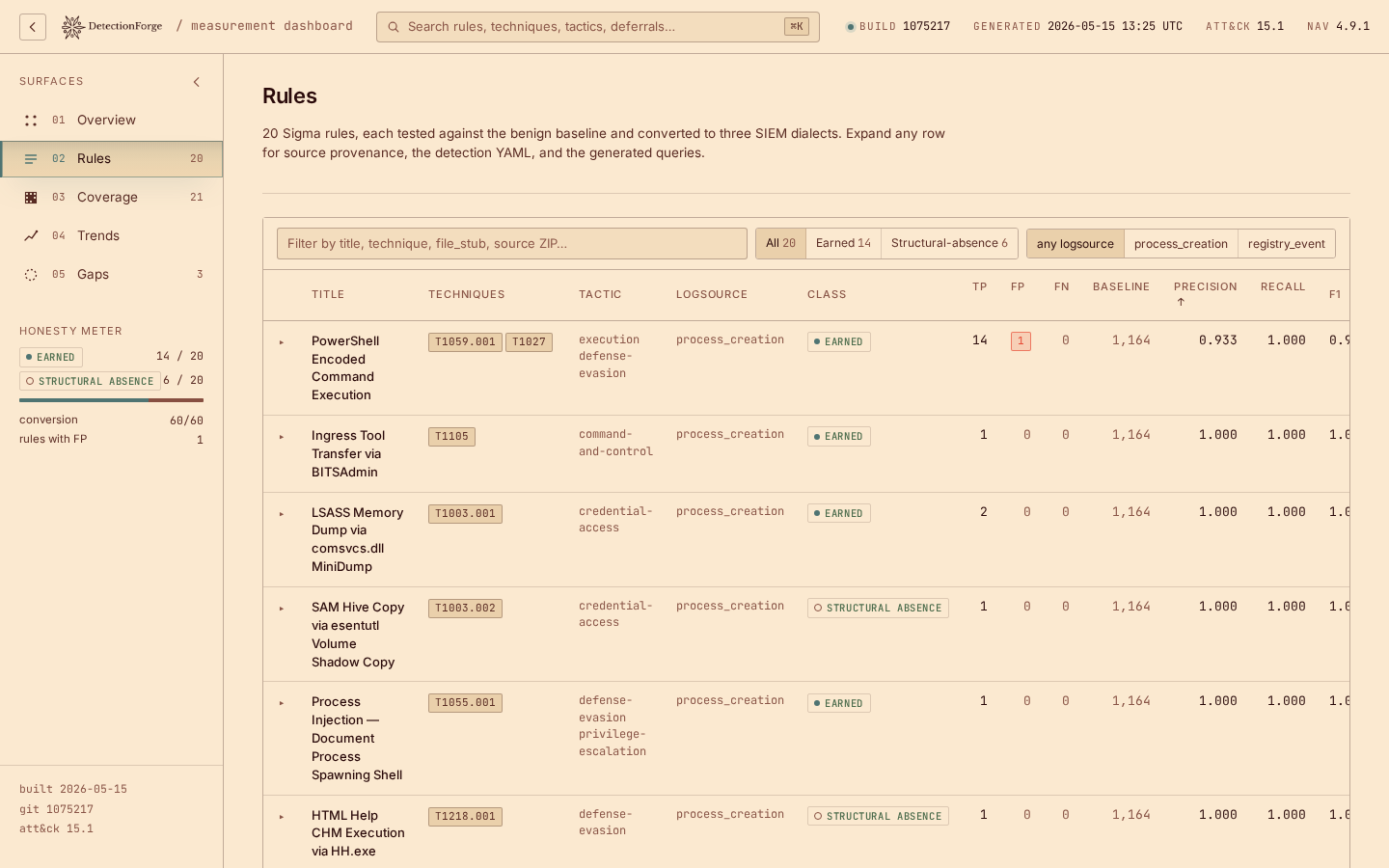Click the T1218.001 technique tag
The height and width of the screenshot is (868, 1389).
[465, 817]
